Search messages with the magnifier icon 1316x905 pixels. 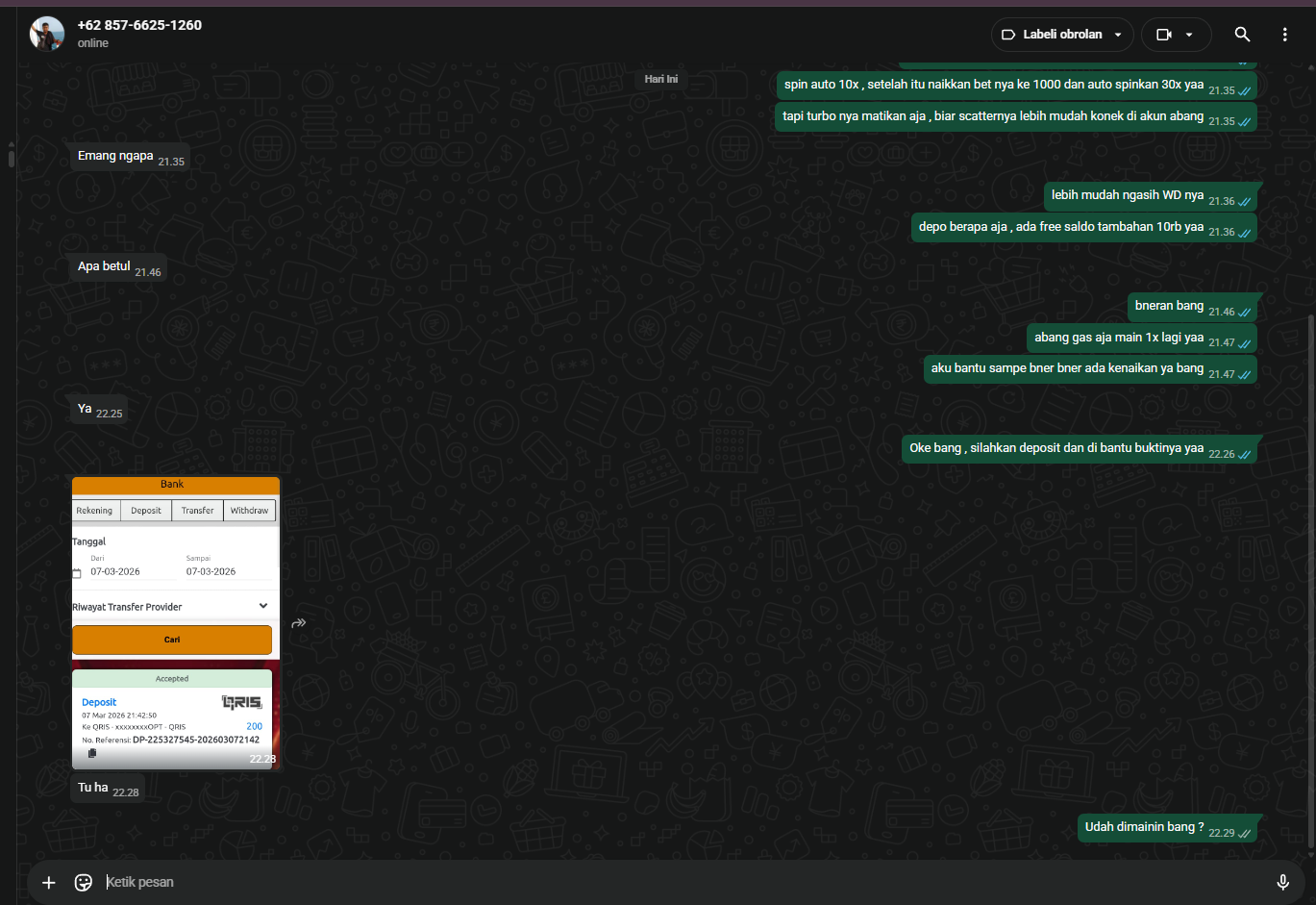coord(1242,35)
